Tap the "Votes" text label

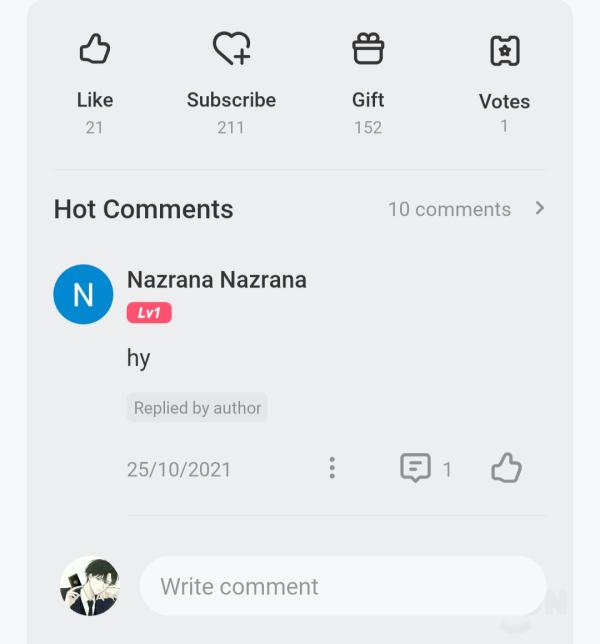[504, 101]
